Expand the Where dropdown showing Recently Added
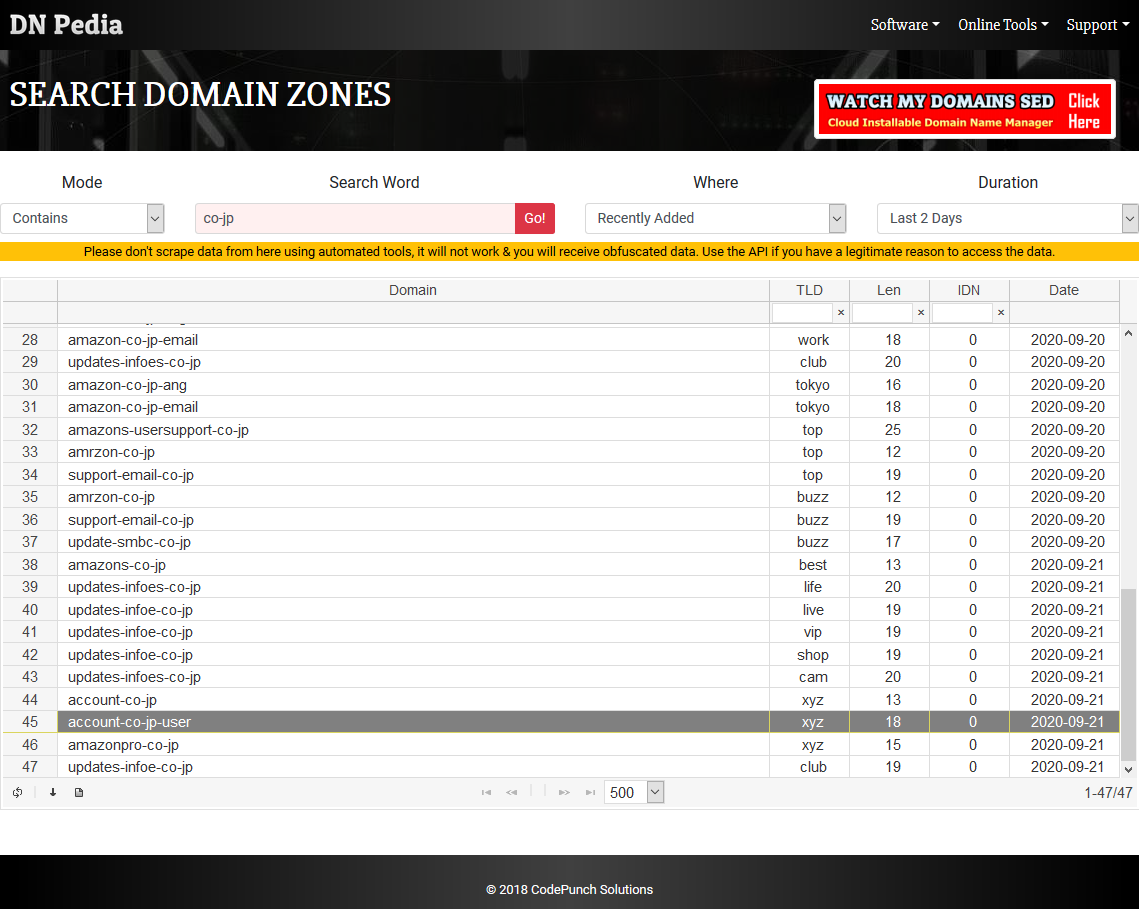 715,218
